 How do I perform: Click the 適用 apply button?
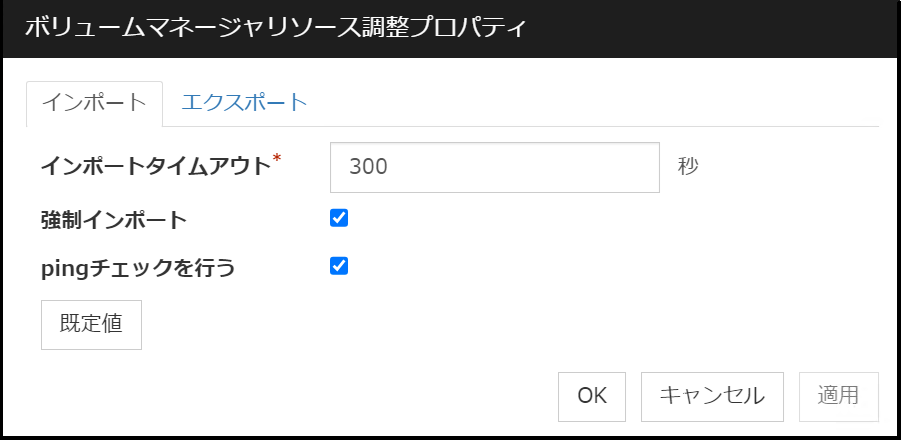point(837,395)
